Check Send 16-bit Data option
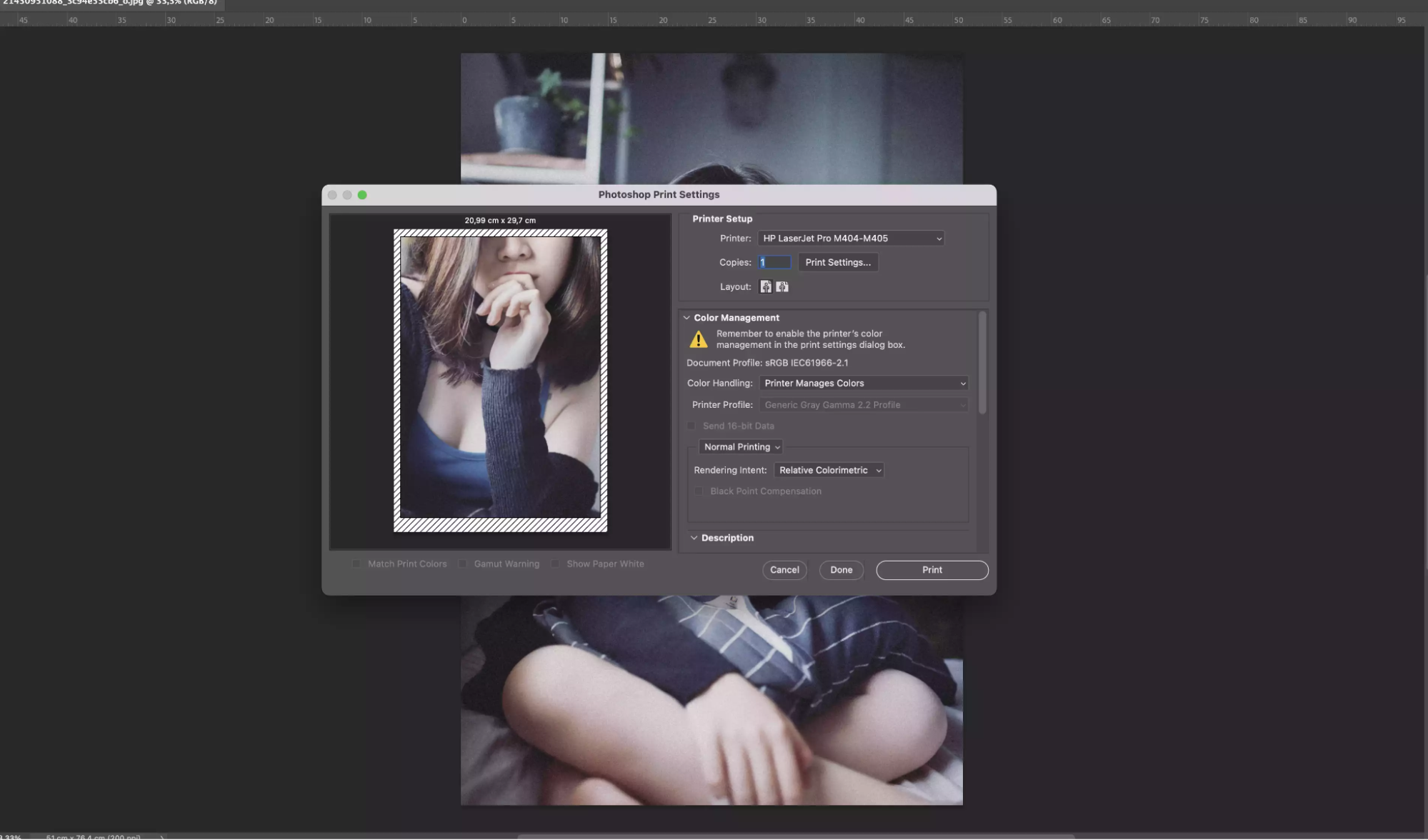The height and width of the screenshot is (840, 1428). click(691, 426)
